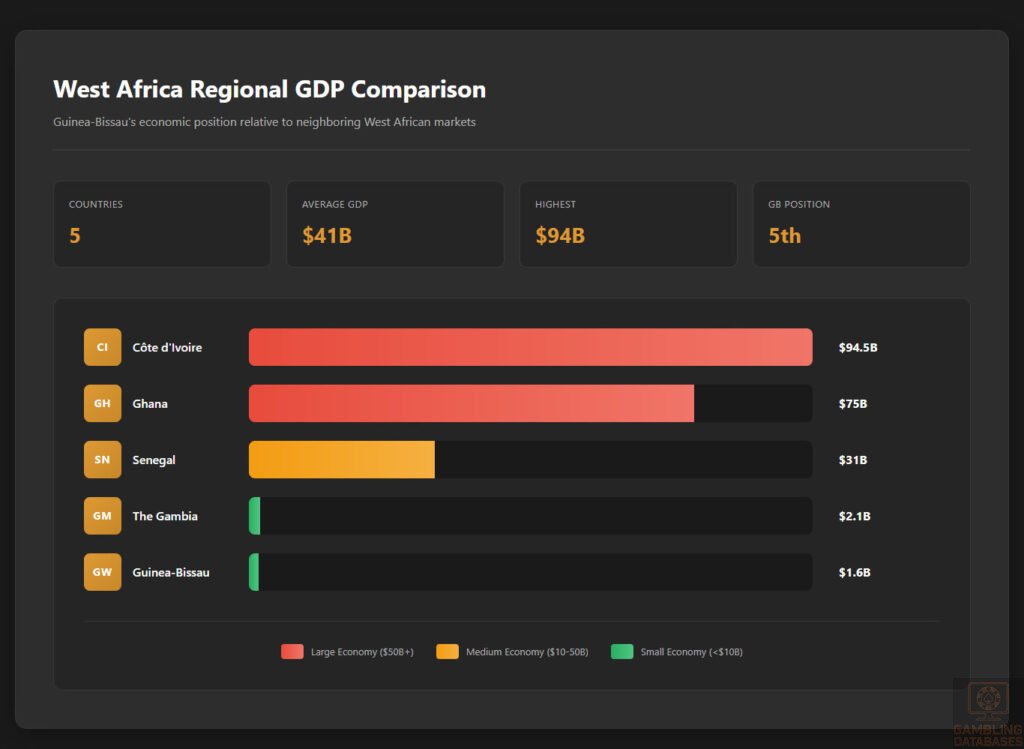Image resolution: width=1024 pixels, height=749 pixels.
Task: Expand the AVERAGE GDP card
Action: [x=395, y=223]
